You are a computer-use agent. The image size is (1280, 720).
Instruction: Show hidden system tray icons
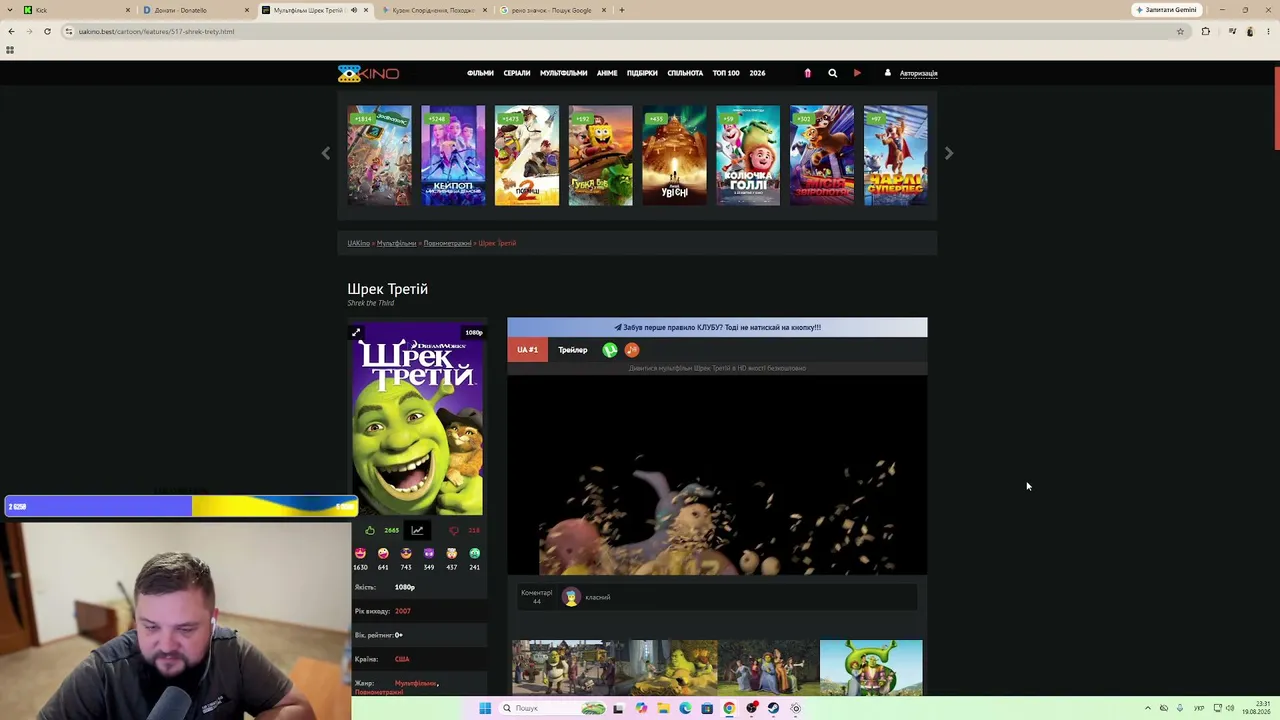[x=1147, y=708]
